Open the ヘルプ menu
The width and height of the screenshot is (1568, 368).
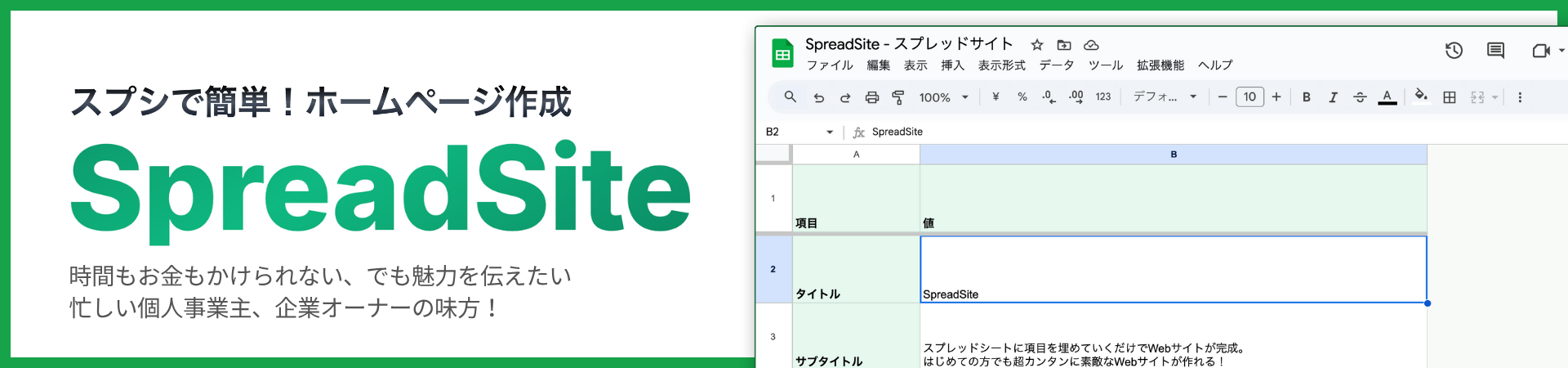click(x=1215, y=65)
